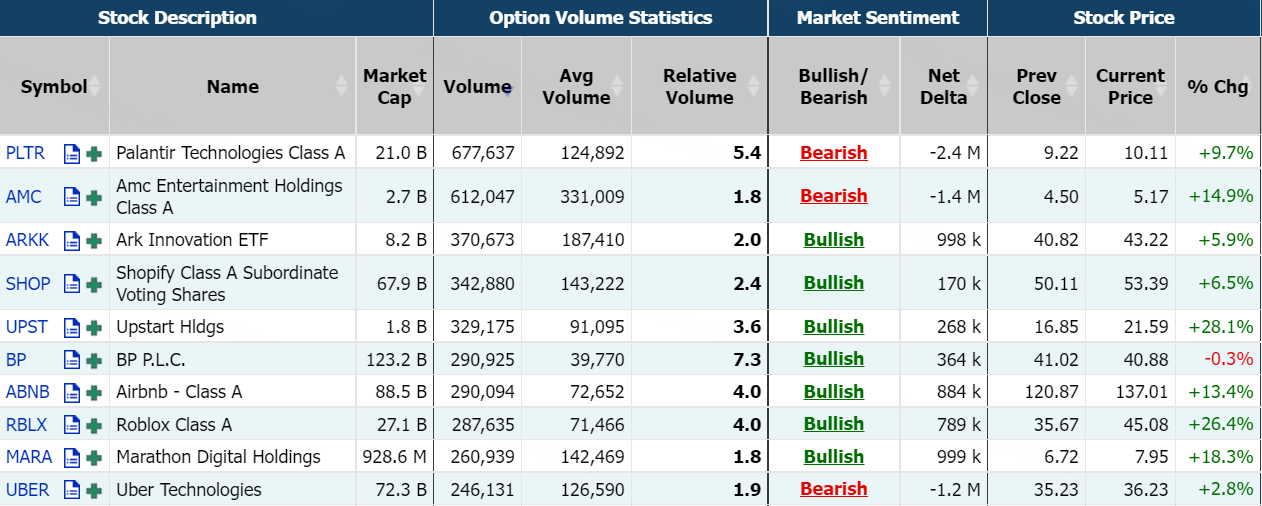Add UBER using green plus icon
1262x506 pixels.
(x=94, y=490)
